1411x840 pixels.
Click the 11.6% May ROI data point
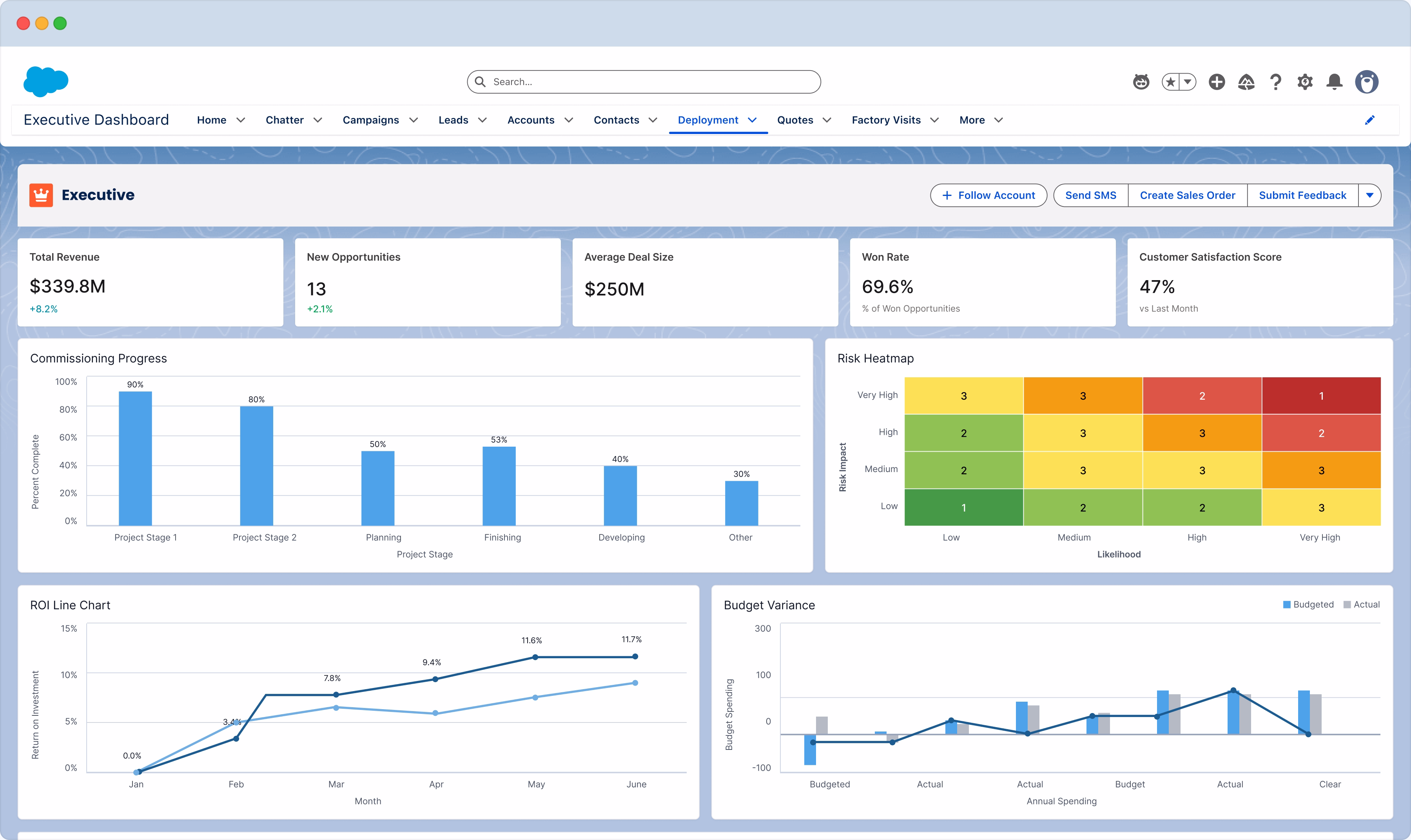click(x=535, y=657)
